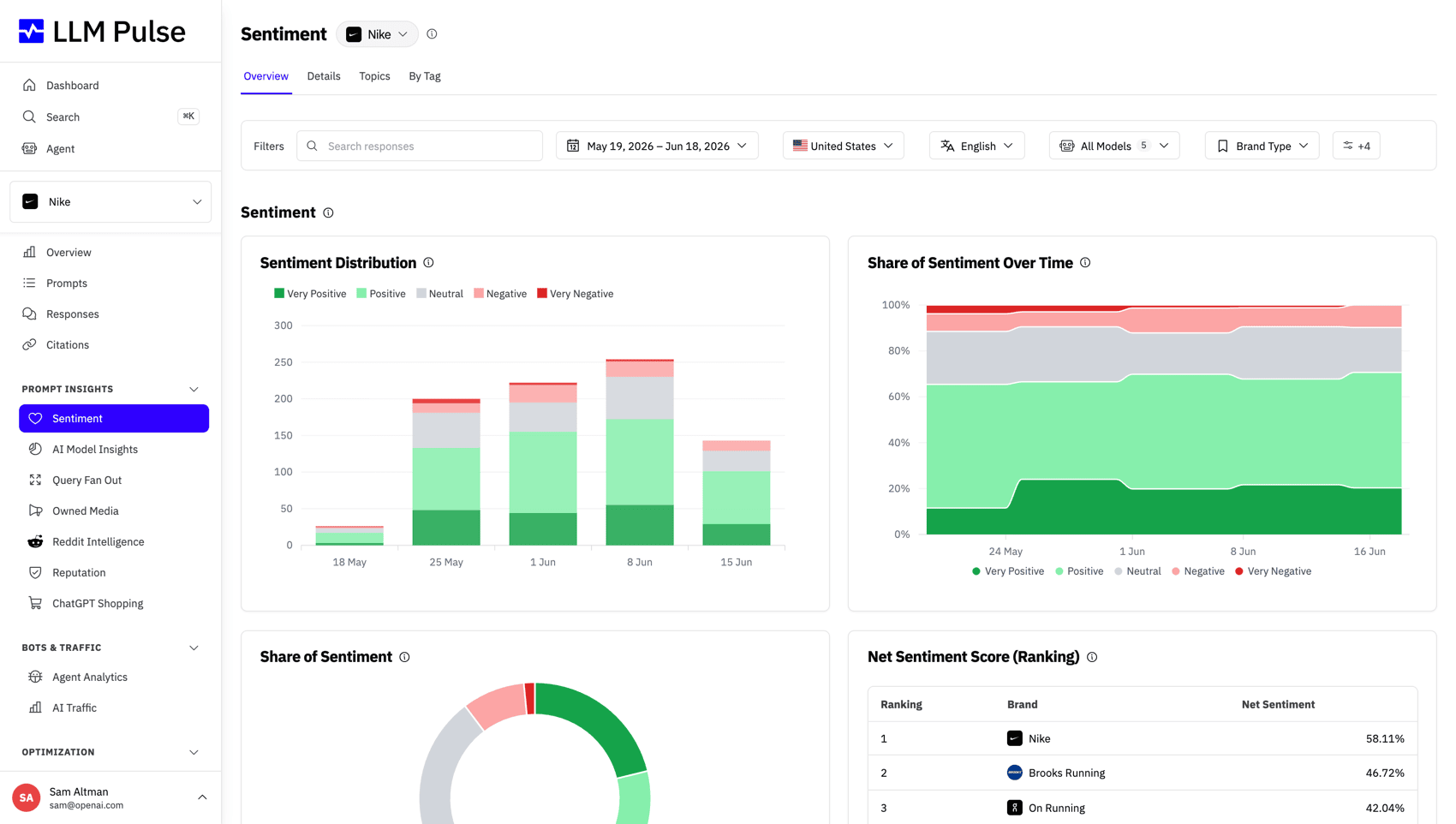Click info icon beside Share of Sentiment title

[x=404, y=657]
